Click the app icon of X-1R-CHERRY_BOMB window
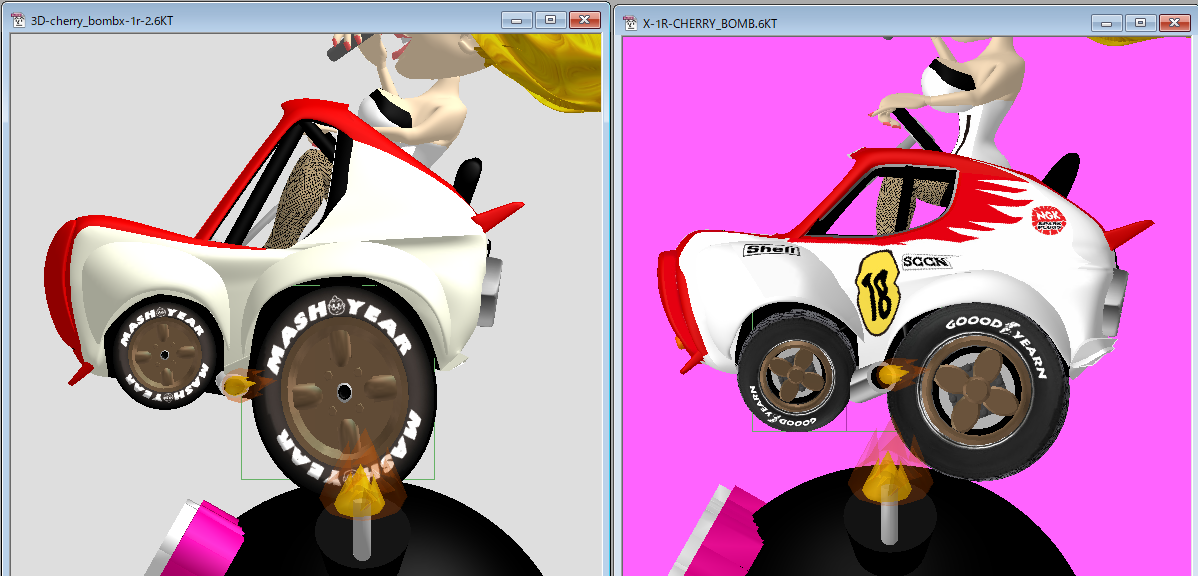This screenshot has height=576, width=1198. (630, 22)
